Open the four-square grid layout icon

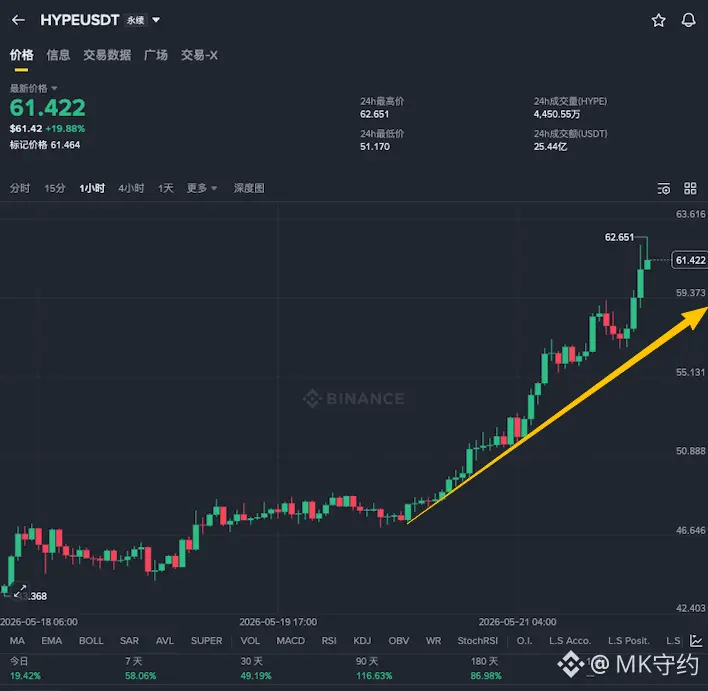(x=690, y=188)
